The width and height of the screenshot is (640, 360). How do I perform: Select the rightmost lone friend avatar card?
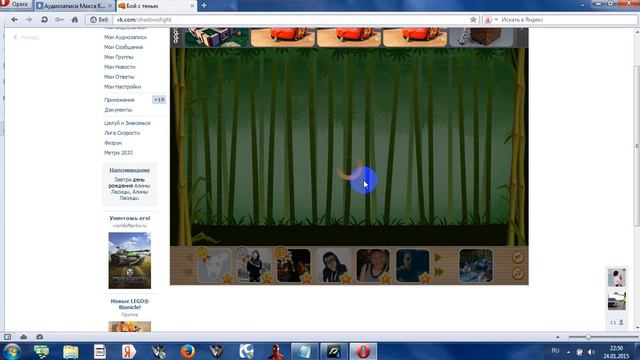[476, 265]
